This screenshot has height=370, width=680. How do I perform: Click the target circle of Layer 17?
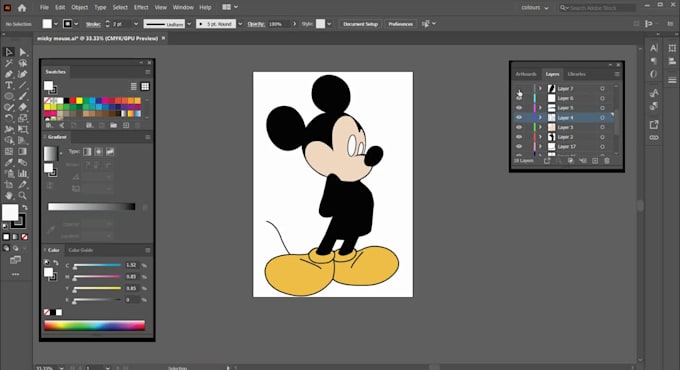(x=602, y=147)
